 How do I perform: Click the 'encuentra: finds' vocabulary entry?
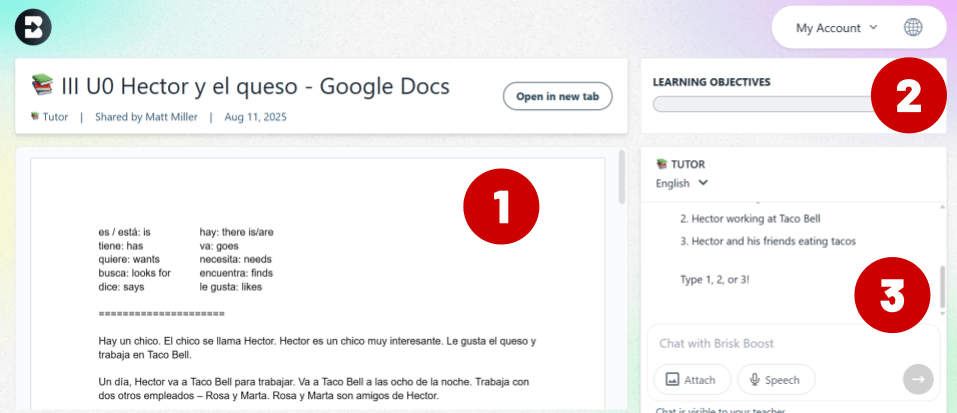coord(236,273)
